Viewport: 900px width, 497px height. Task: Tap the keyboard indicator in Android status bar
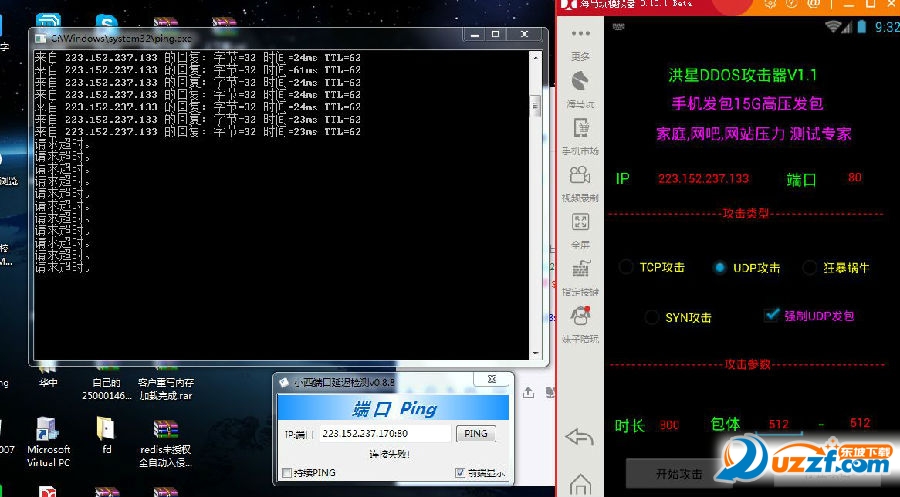pyautogui.click(x=618, y=27)
